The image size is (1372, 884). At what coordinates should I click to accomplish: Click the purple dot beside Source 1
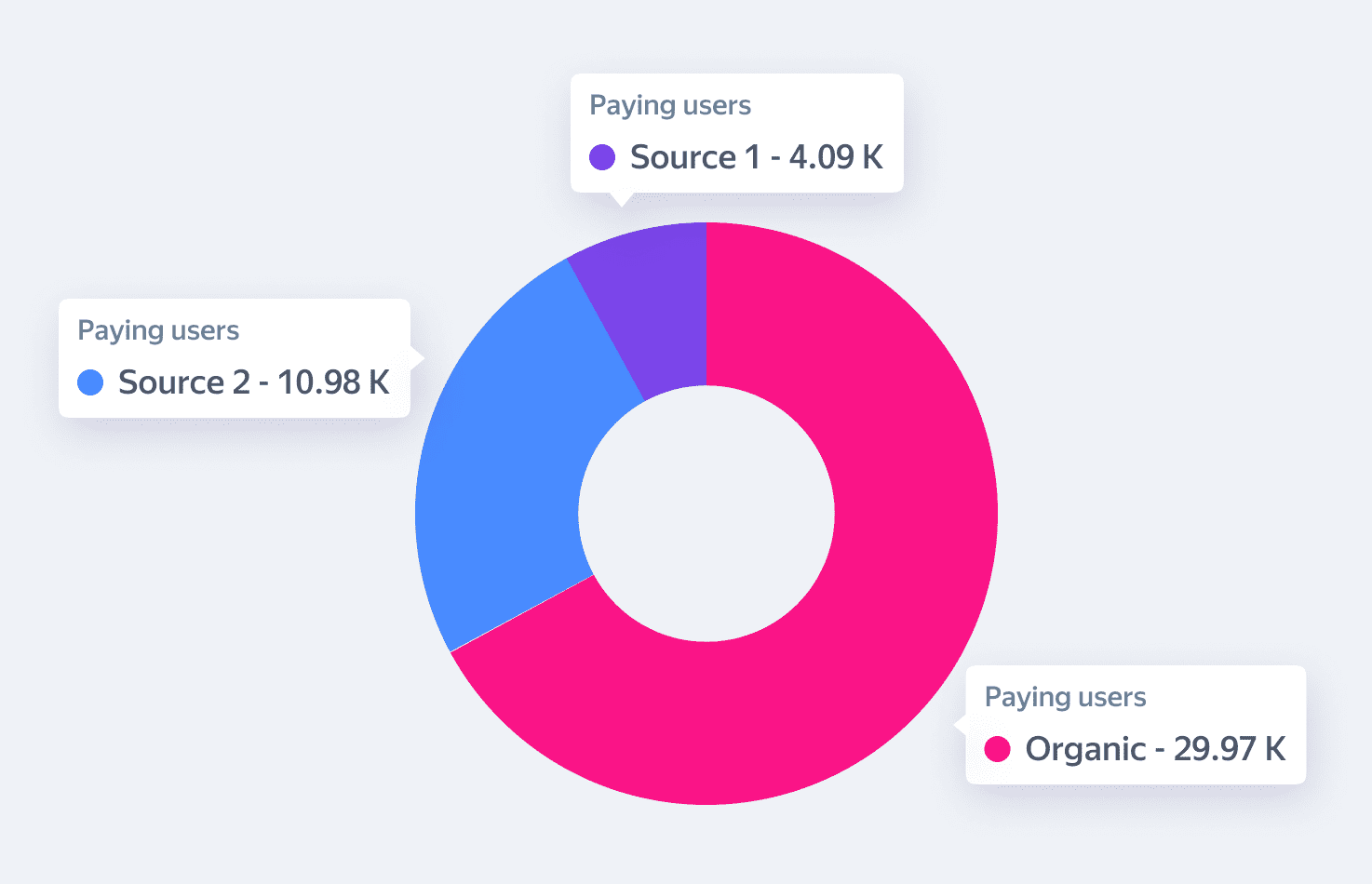click(x=602, y=157)
